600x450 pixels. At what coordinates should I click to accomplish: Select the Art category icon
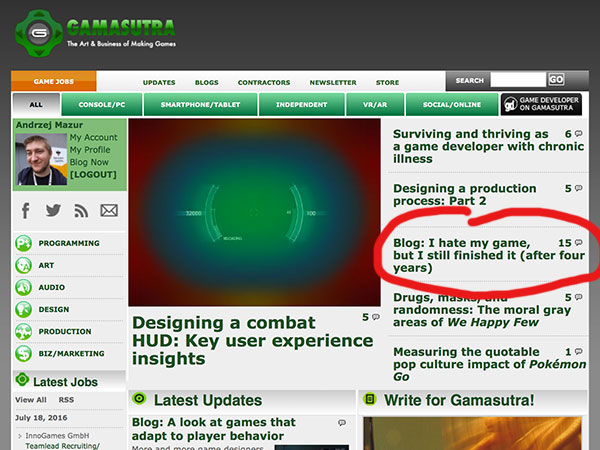(x=22, y=265)
